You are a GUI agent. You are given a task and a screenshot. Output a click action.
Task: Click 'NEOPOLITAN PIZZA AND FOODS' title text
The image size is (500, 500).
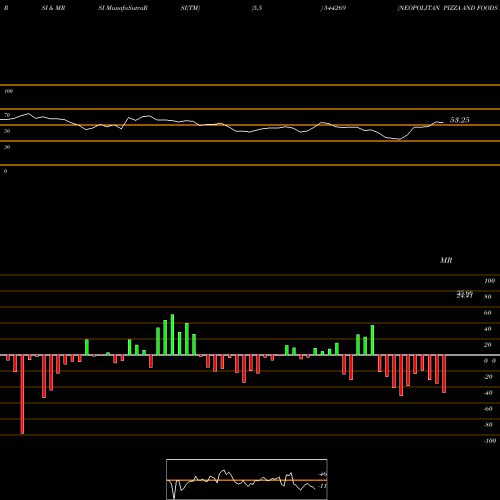point(449,8)
